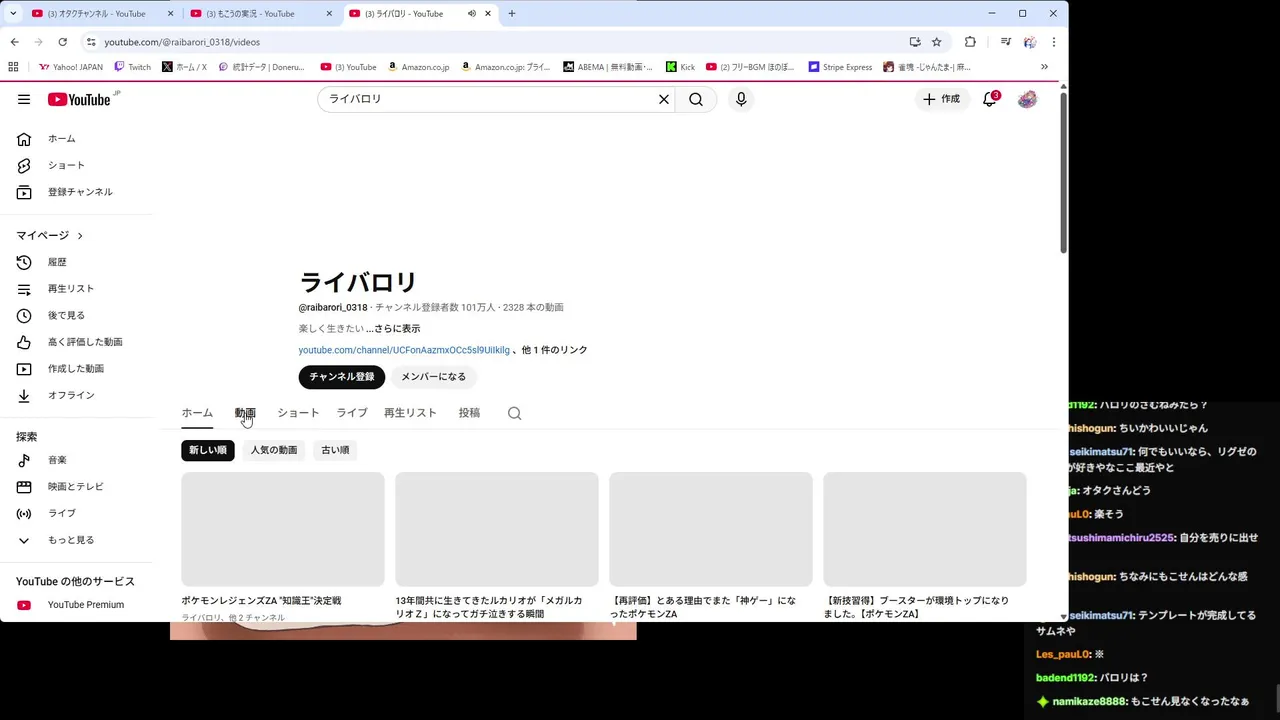Open a new browser tab
Screen dimensions: 1280x720
pyautogui.click(x=512, y=14)
